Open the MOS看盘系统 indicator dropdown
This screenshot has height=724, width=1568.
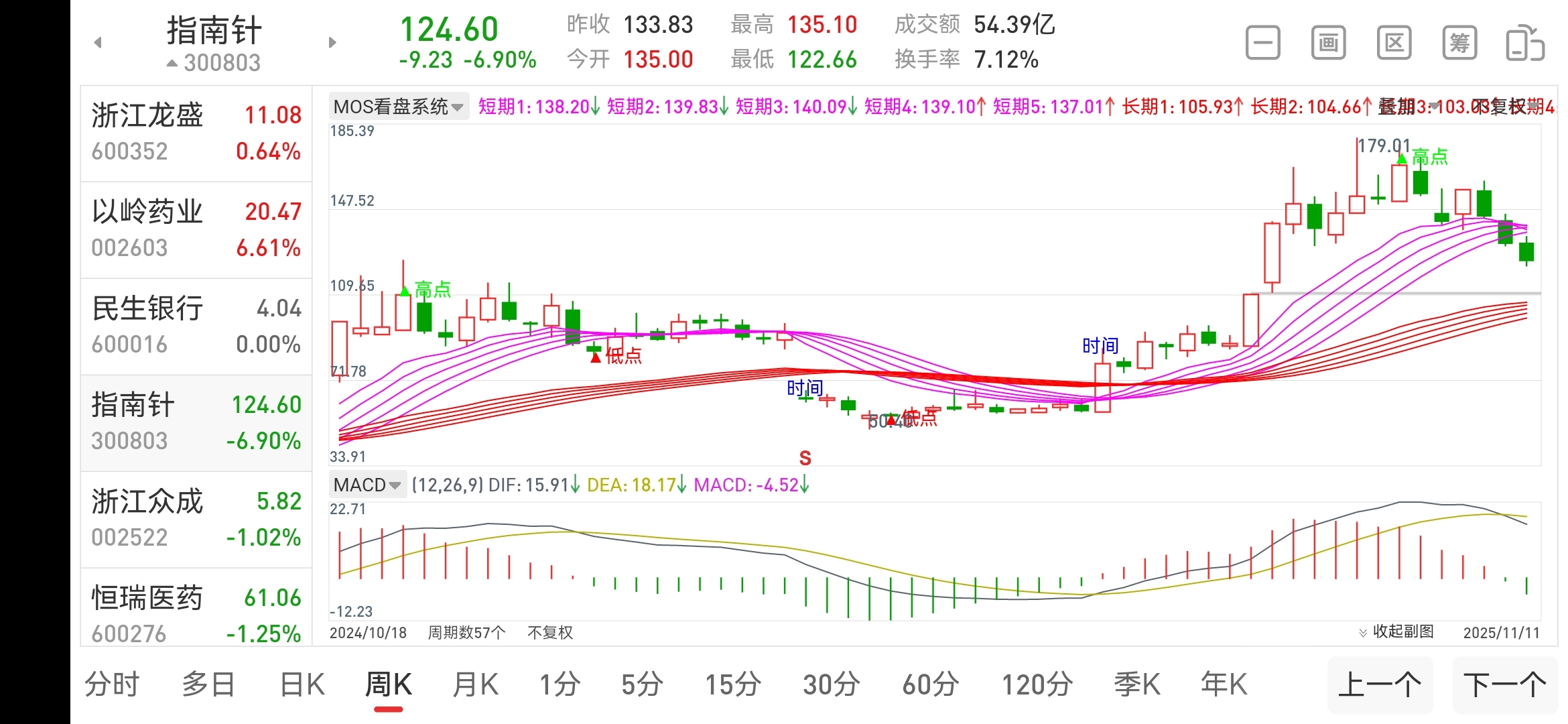(398, 106)
